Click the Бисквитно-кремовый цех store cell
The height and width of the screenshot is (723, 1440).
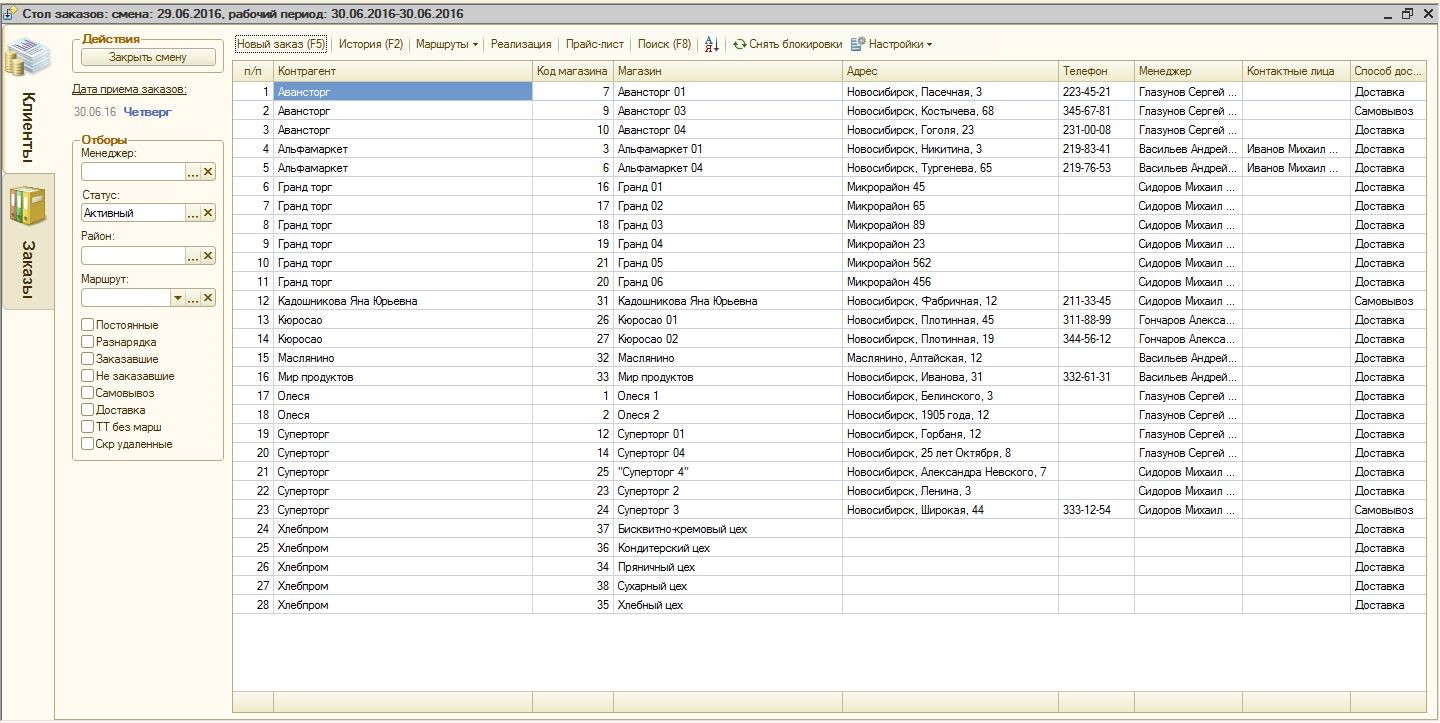727,529
